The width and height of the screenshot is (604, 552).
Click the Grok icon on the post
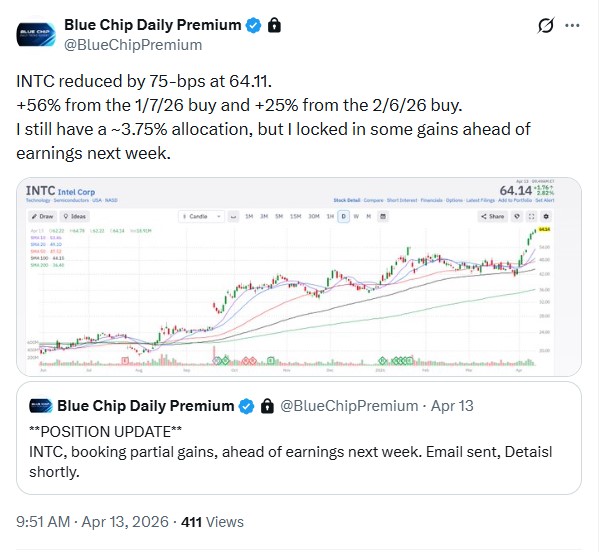click(x=547, y=25)
